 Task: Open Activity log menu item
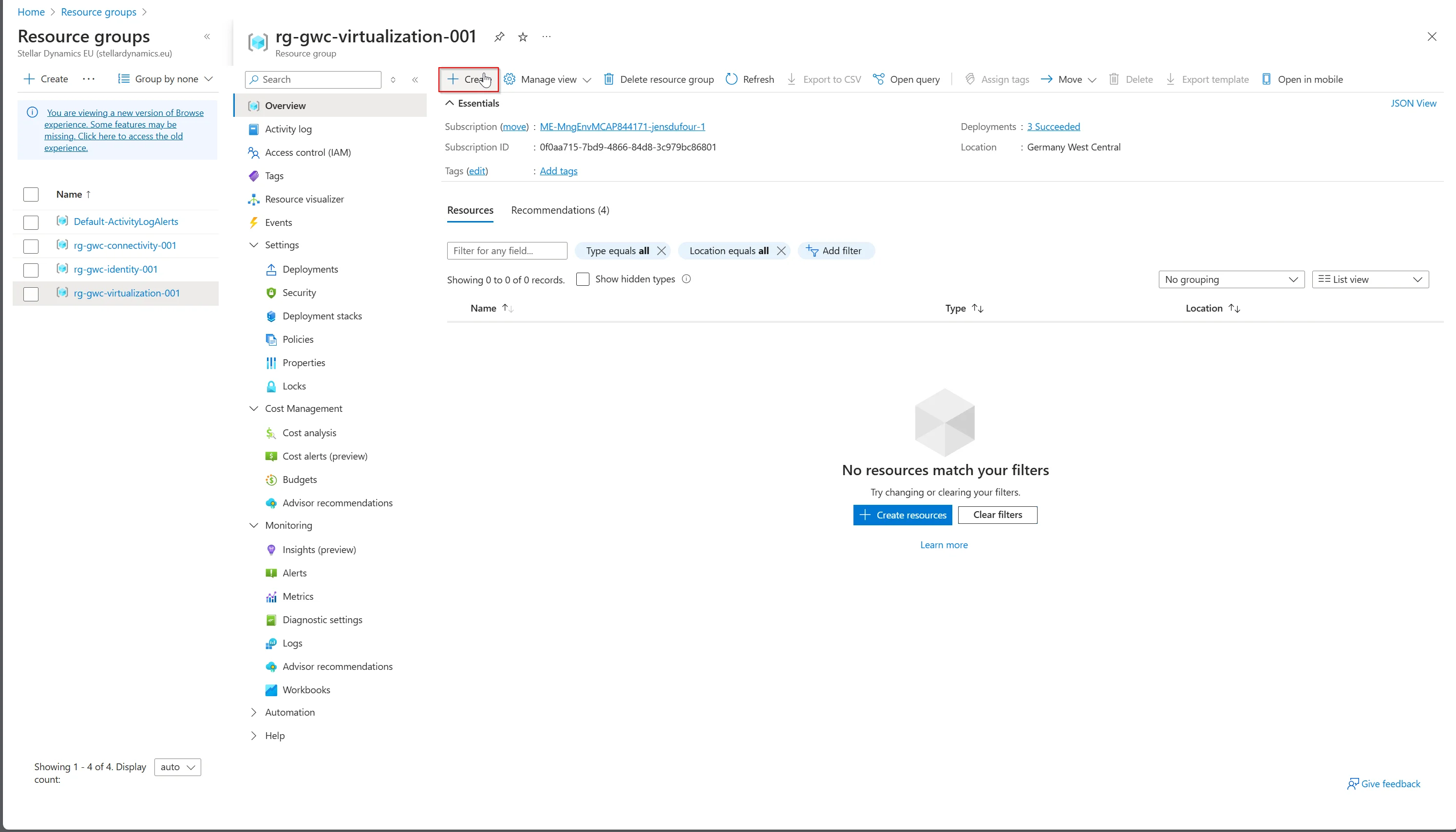[x=288, y=129]
